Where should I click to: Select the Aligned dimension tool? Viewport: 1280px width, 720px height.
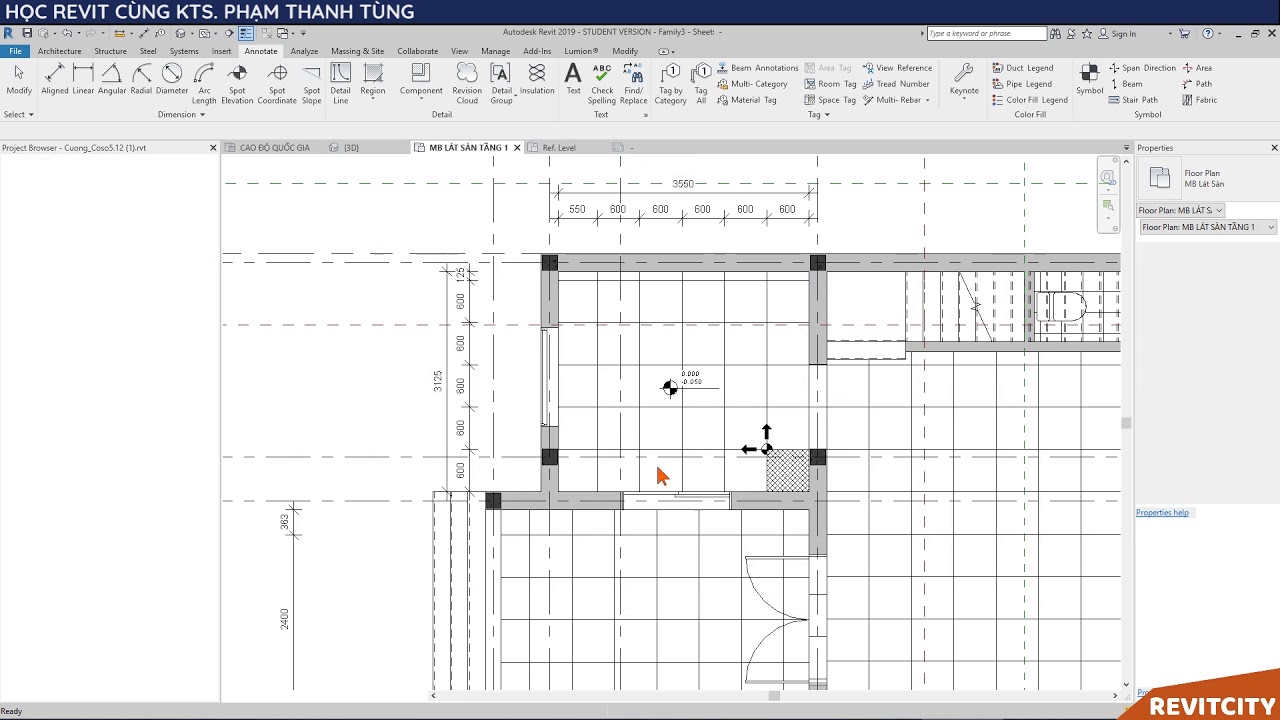click(55, 80)
